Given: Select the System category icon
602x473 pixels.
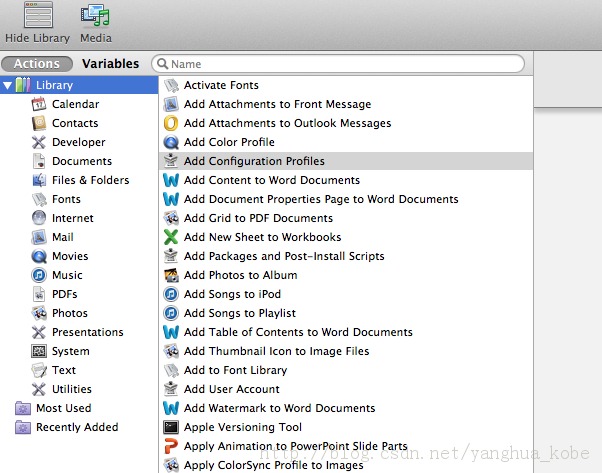Looking at the screenshot, I should point(39,351).
